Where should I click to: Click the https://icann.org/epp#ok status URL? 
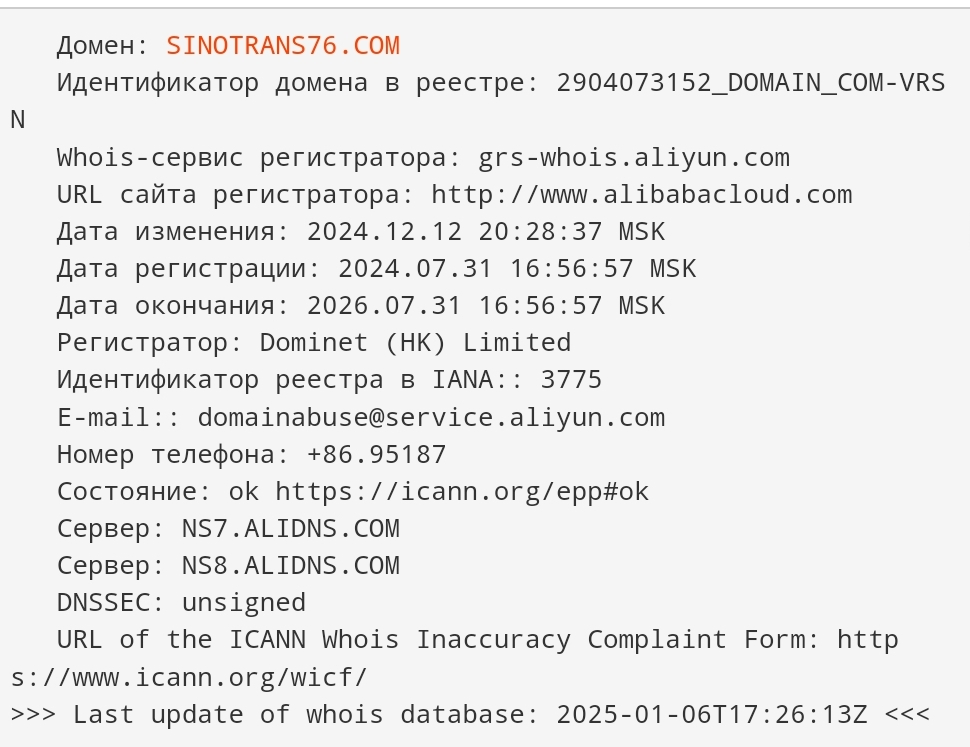point(462,492)
